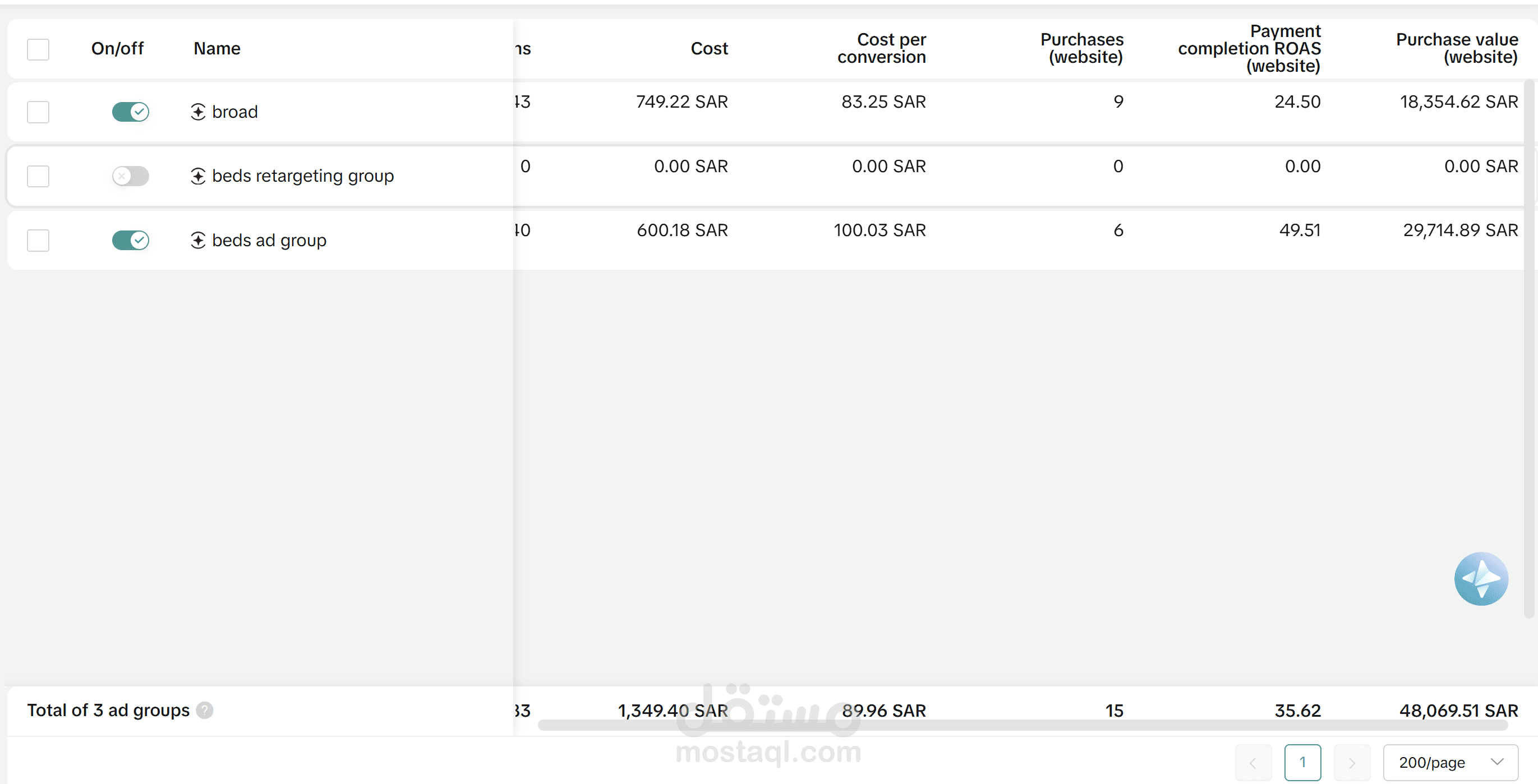Open the beds retargeting group name
1538x784 pixels.
tap(303, 176)
